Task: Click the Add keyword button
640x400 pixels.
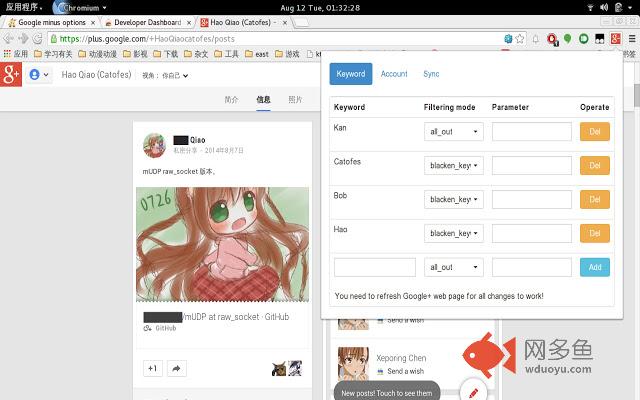Action: click(595, 267)
